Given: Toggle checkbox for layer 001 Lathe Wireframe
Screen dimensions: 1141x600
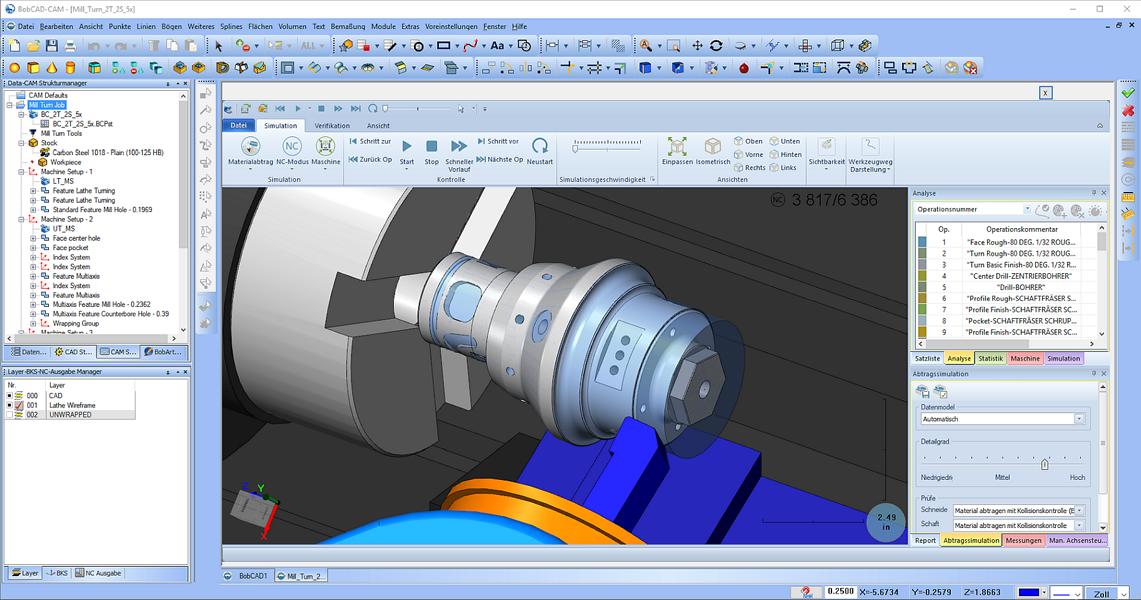Looking at the screenshot, I should (9, 405).
